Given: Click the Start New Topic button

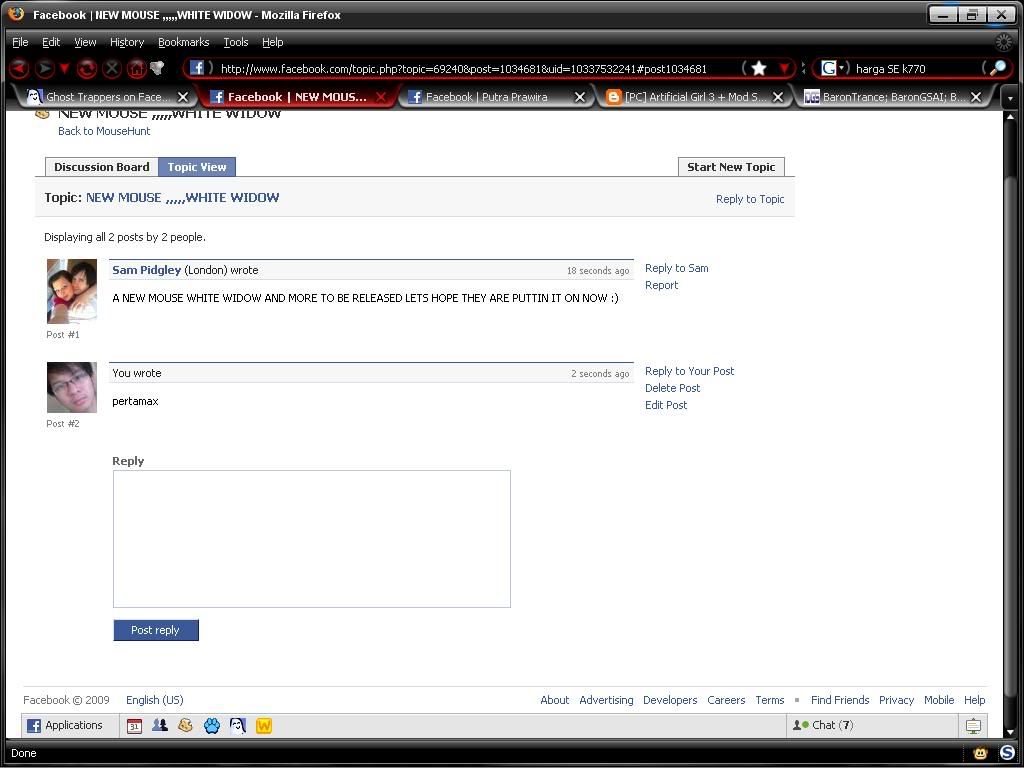Looking at the screenshot, I should (730, 167).
